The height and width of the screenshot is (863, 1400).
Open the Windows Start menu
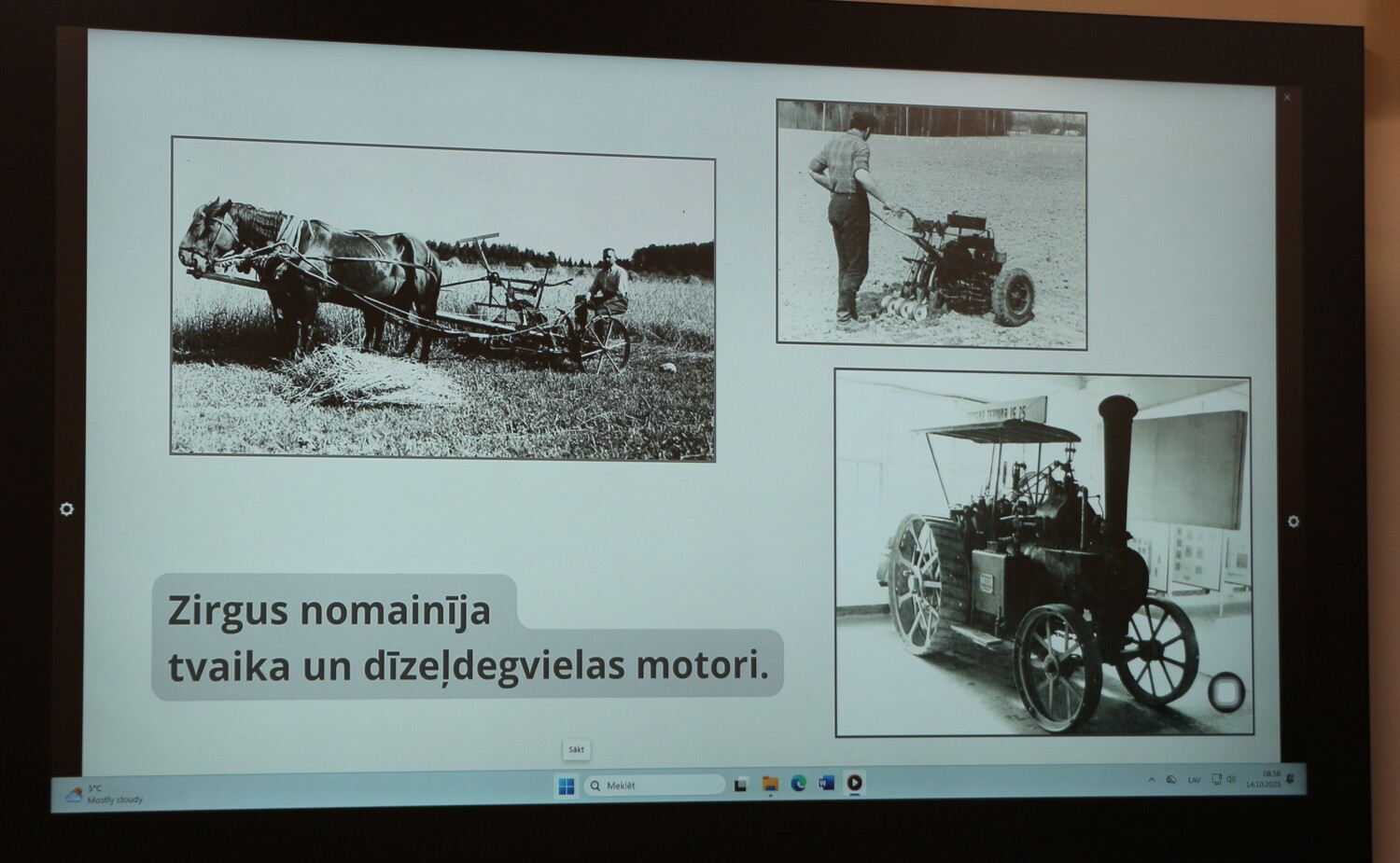coord(567,786)
